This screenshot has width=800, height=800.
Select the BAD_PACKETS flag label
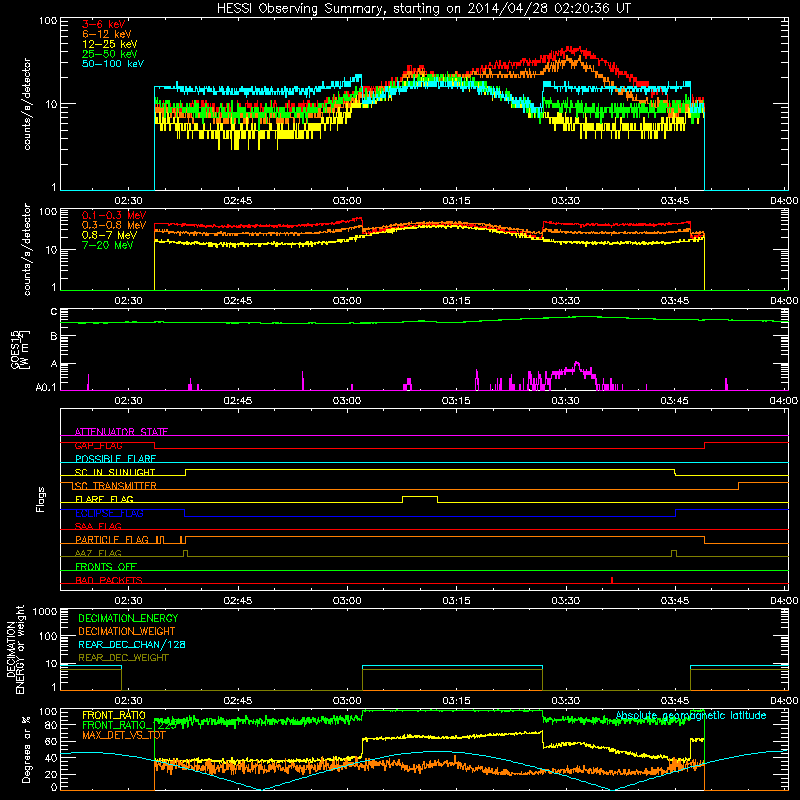pyautogui.click(x=109, y=580)
